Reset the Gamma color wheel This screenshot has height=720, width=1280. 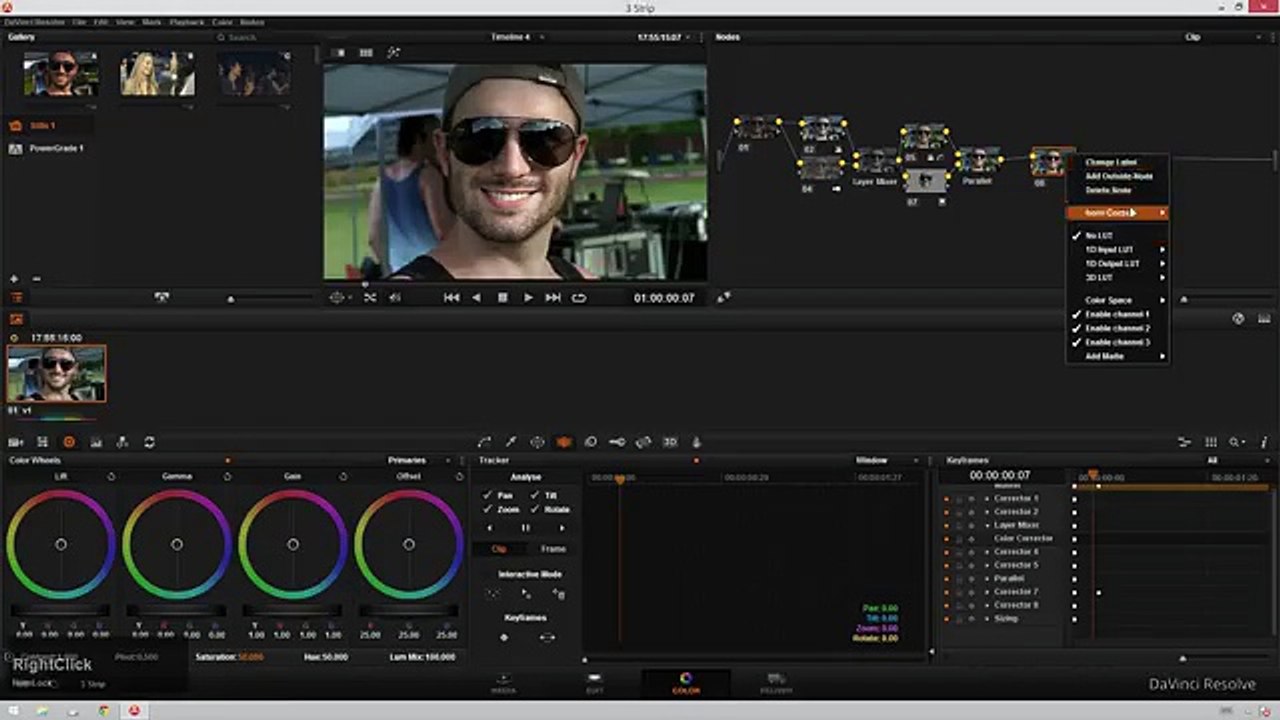(x=227, y=477)
